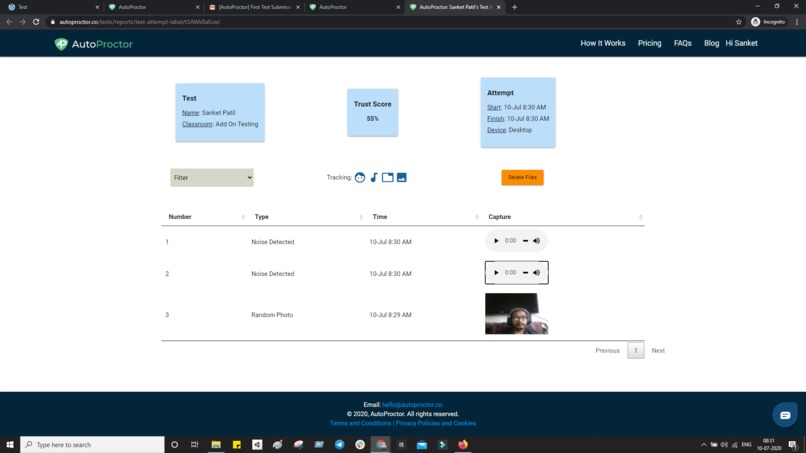Open FAQs page
The width and height of the screenshot is (806, 453).
(x=683, y=43)
